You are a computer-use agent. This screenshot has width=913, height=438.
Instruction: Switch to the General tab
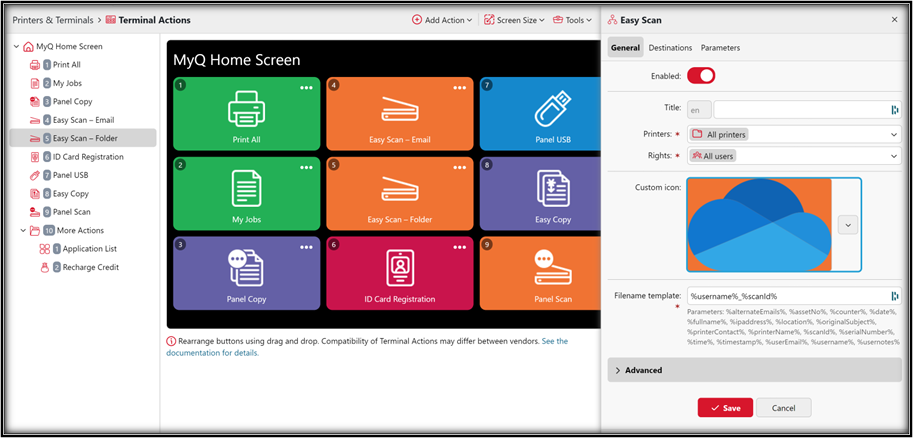click(x=625, y=48)
